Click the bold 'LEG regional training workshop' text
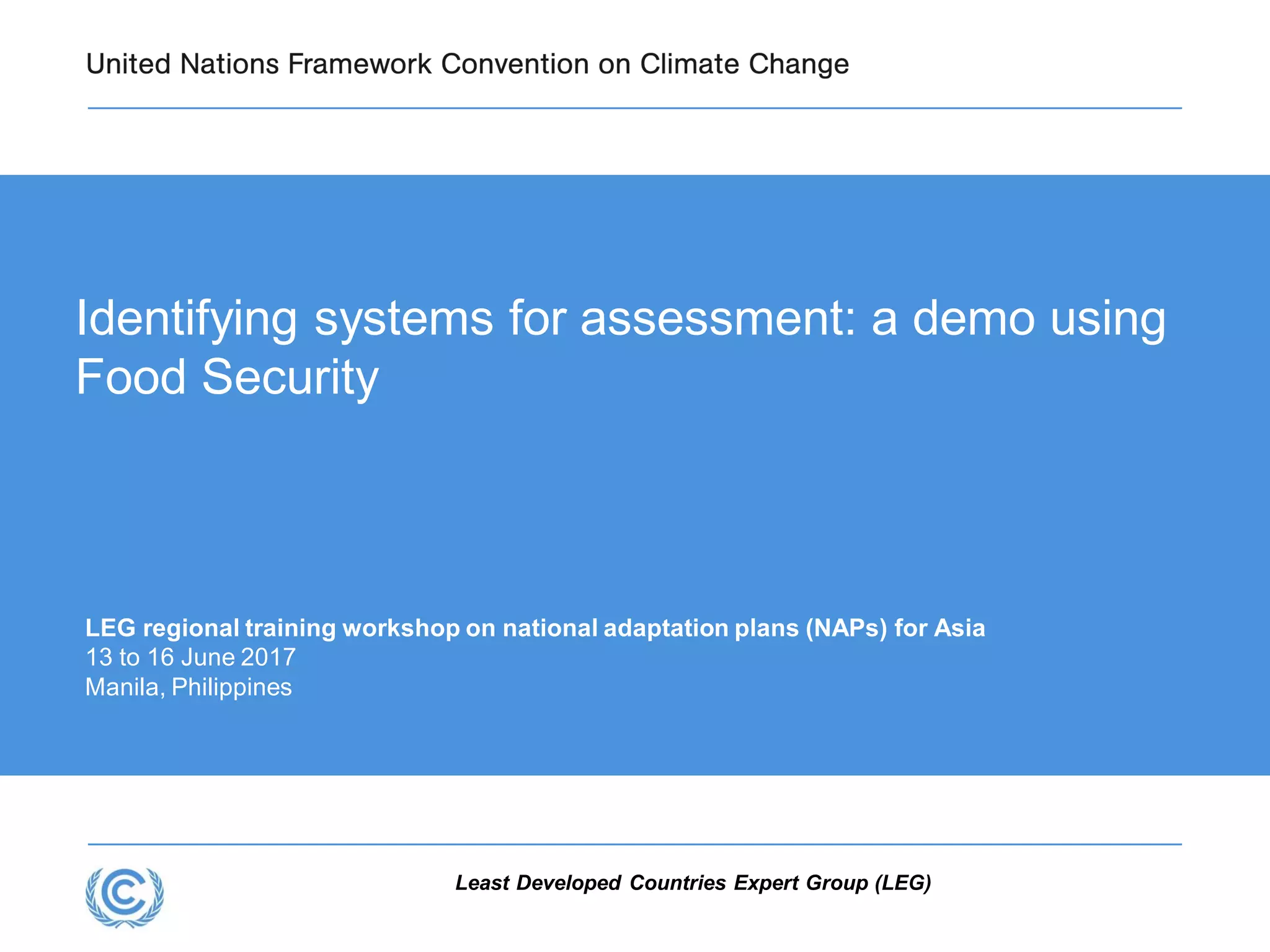 coord(272,628)
